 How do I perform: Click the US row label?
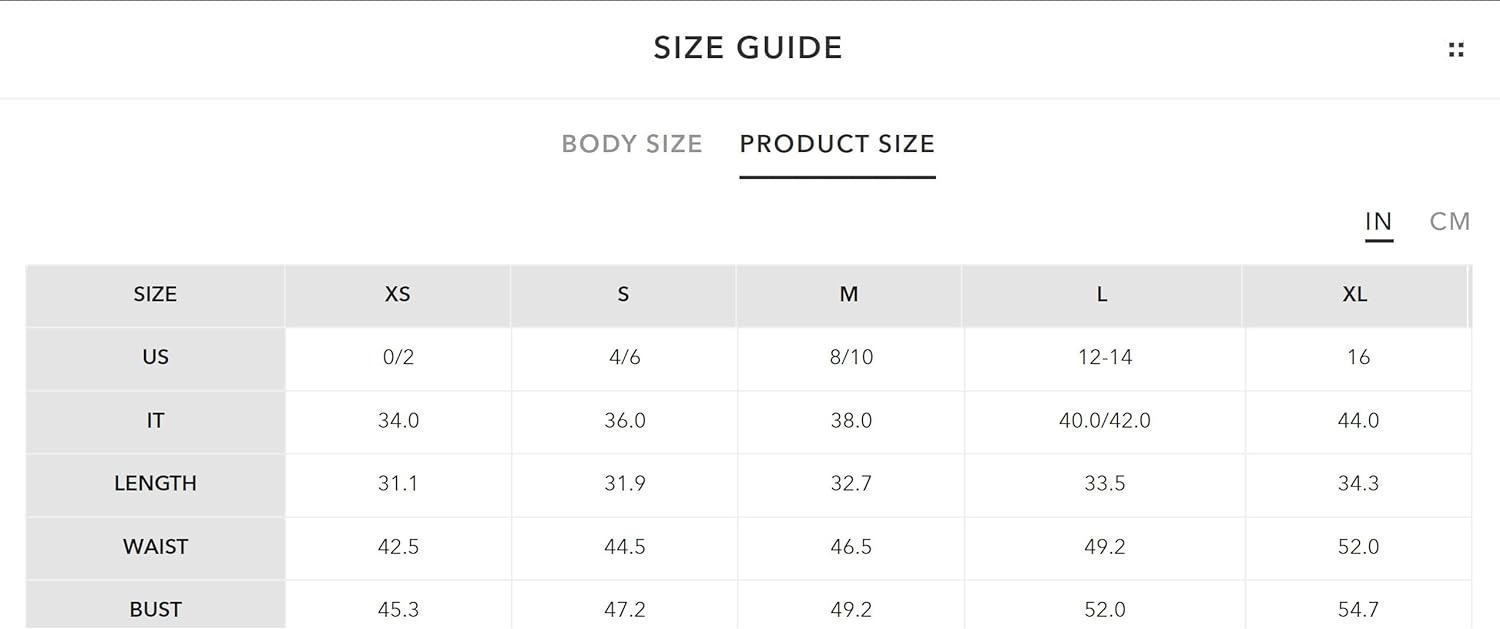[x=155, y=358]
